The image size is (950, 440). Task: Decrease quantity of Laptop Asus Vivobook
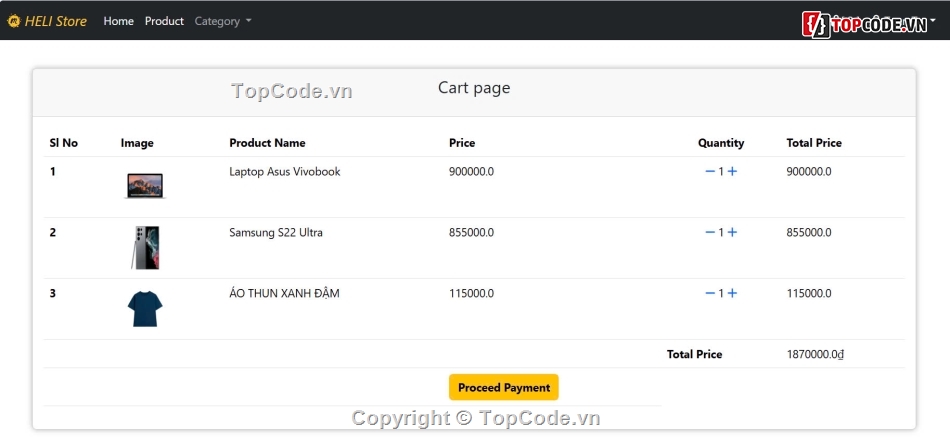710,172
